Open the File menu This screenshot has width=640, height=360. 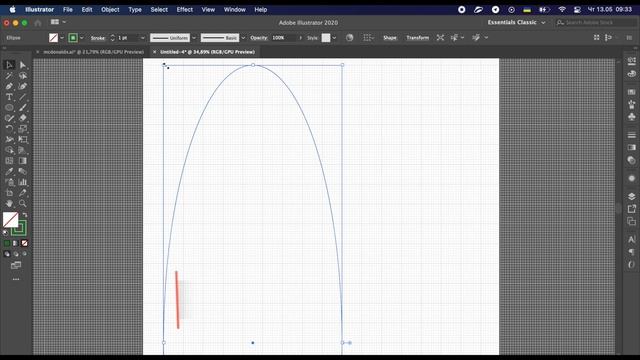(x=68, y=9)
